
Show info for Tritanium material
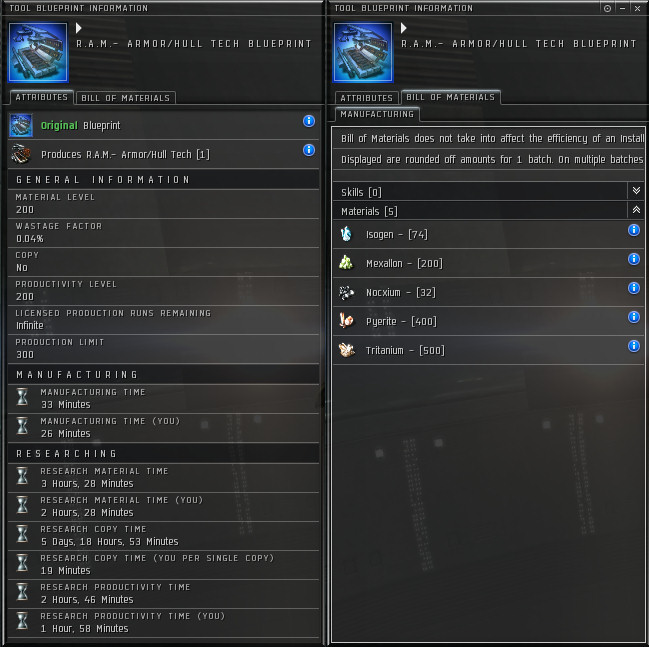(634, 346)
